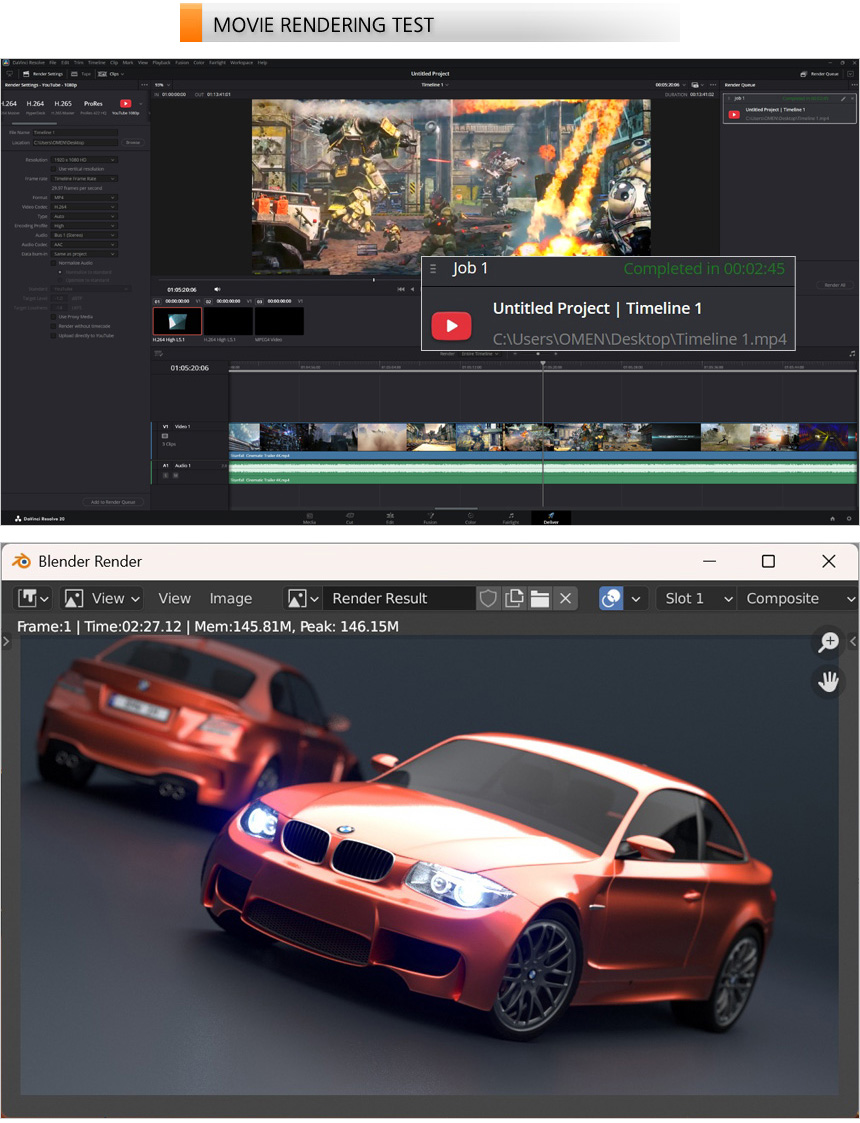Enable Upload directly to YouTube
The height and width of the screenshot is (1123, 860).
click(54, 336)
